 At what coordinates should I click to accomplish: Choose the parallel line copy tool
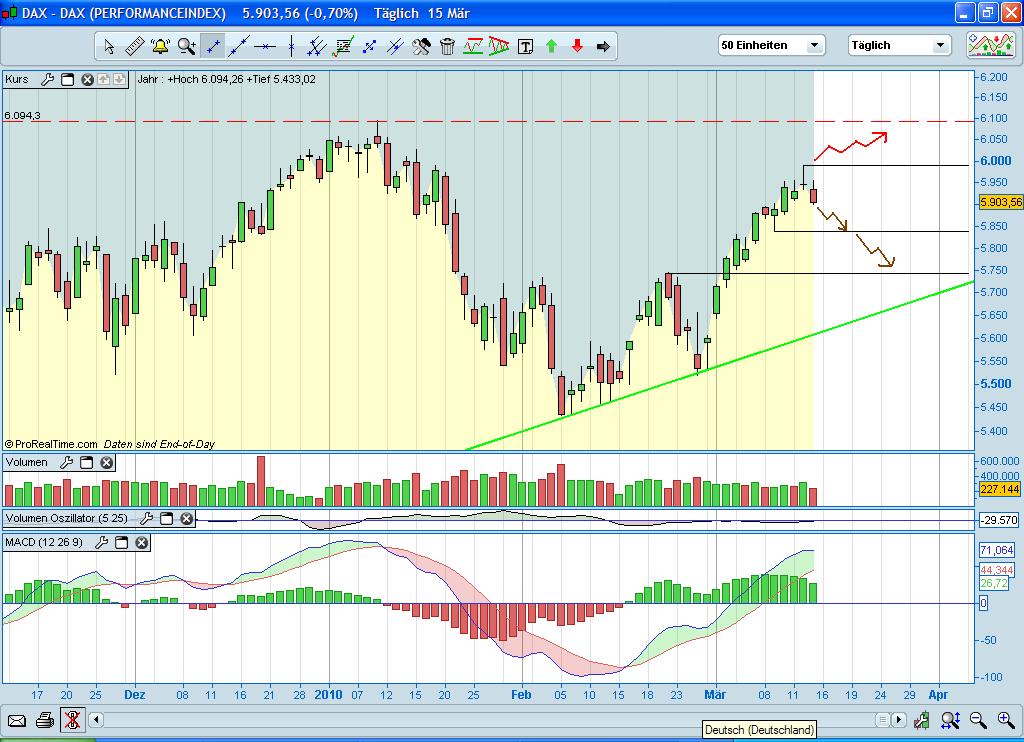(396, 46)
